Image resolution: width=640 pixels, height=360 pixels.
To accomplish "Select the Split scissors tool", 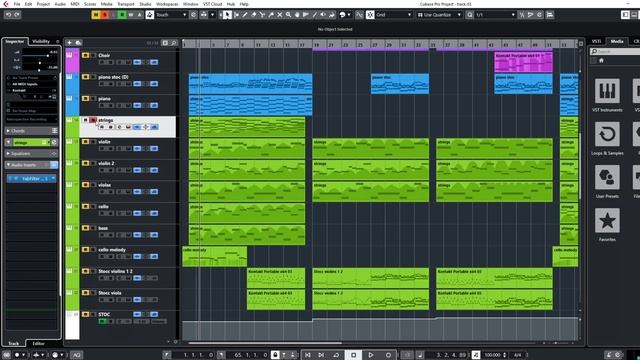I will coord(262,15).
